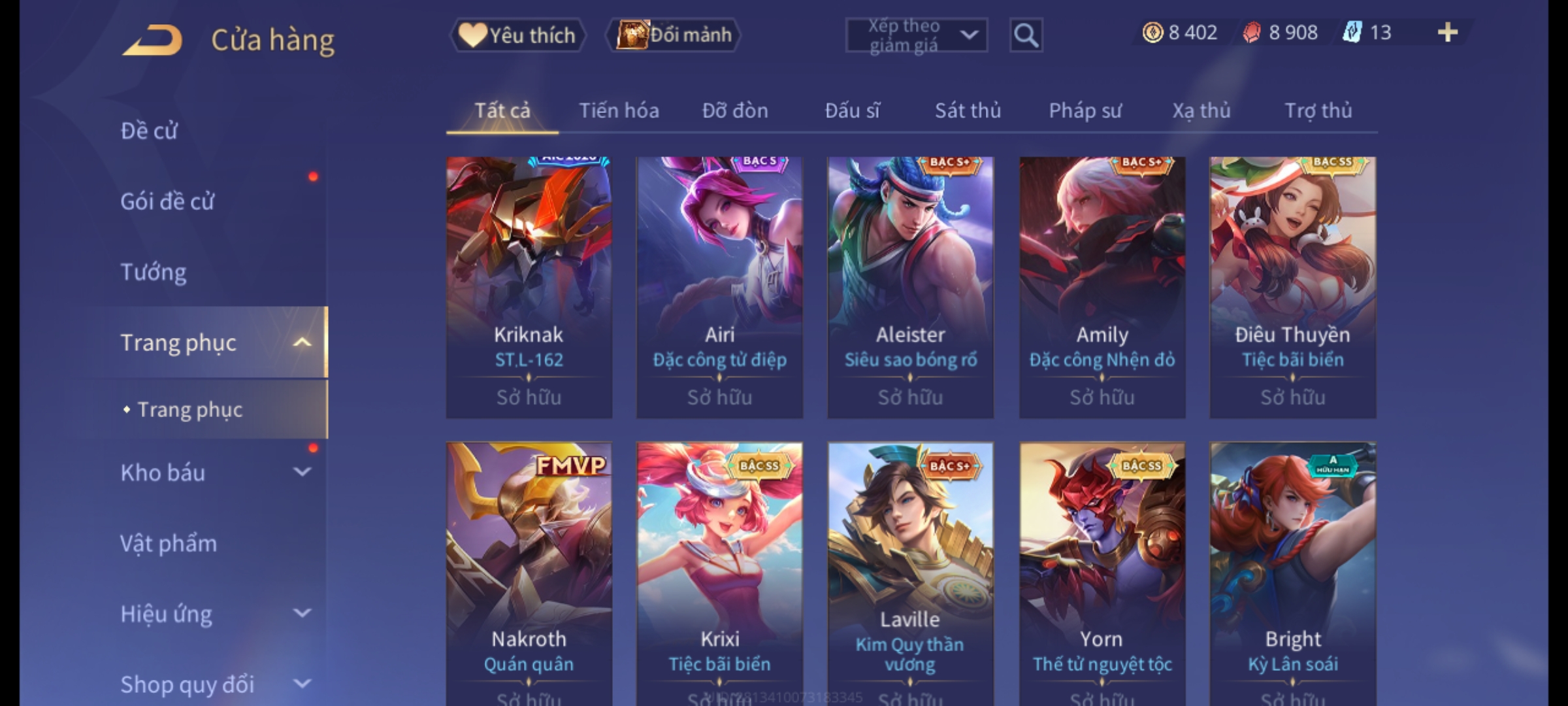Viewport: 1568px width, 706px height.
Task: Expand the Hiệu ứng sidebar section
Action: [x=302, y=613]
